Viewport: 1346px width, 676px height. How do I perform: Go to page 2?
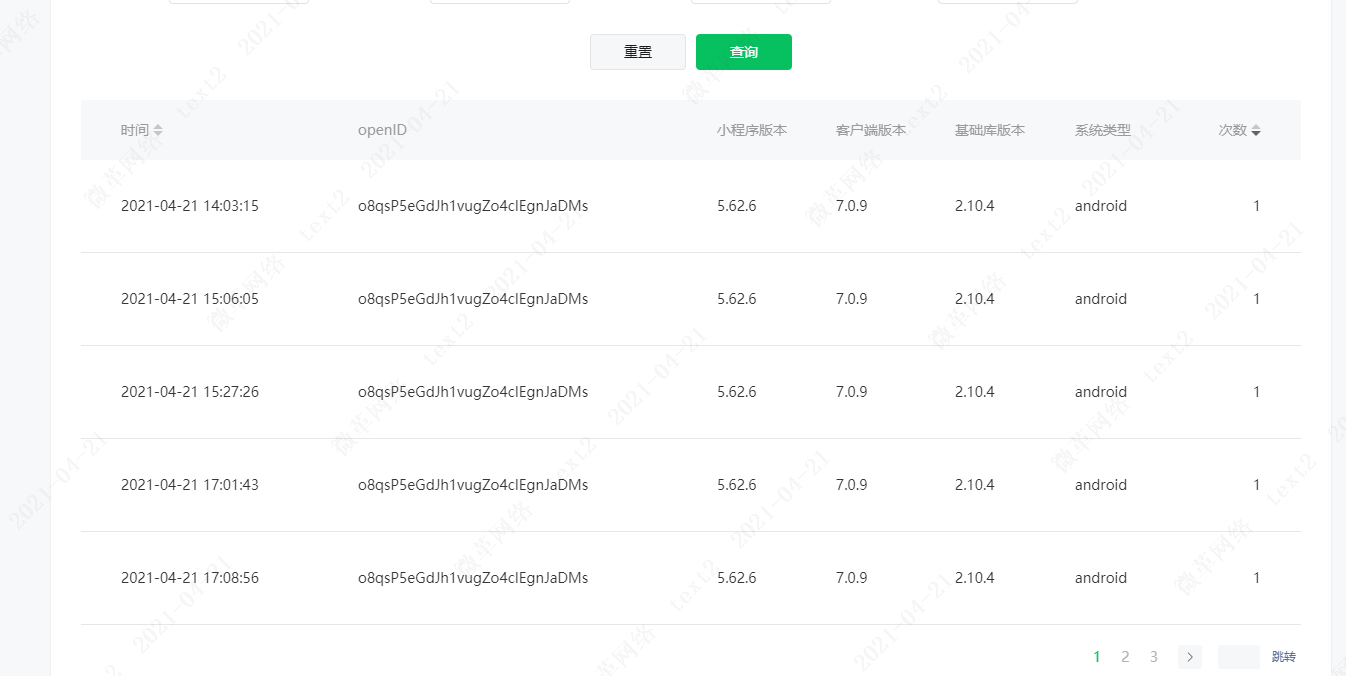click(x=1125, y=657)
